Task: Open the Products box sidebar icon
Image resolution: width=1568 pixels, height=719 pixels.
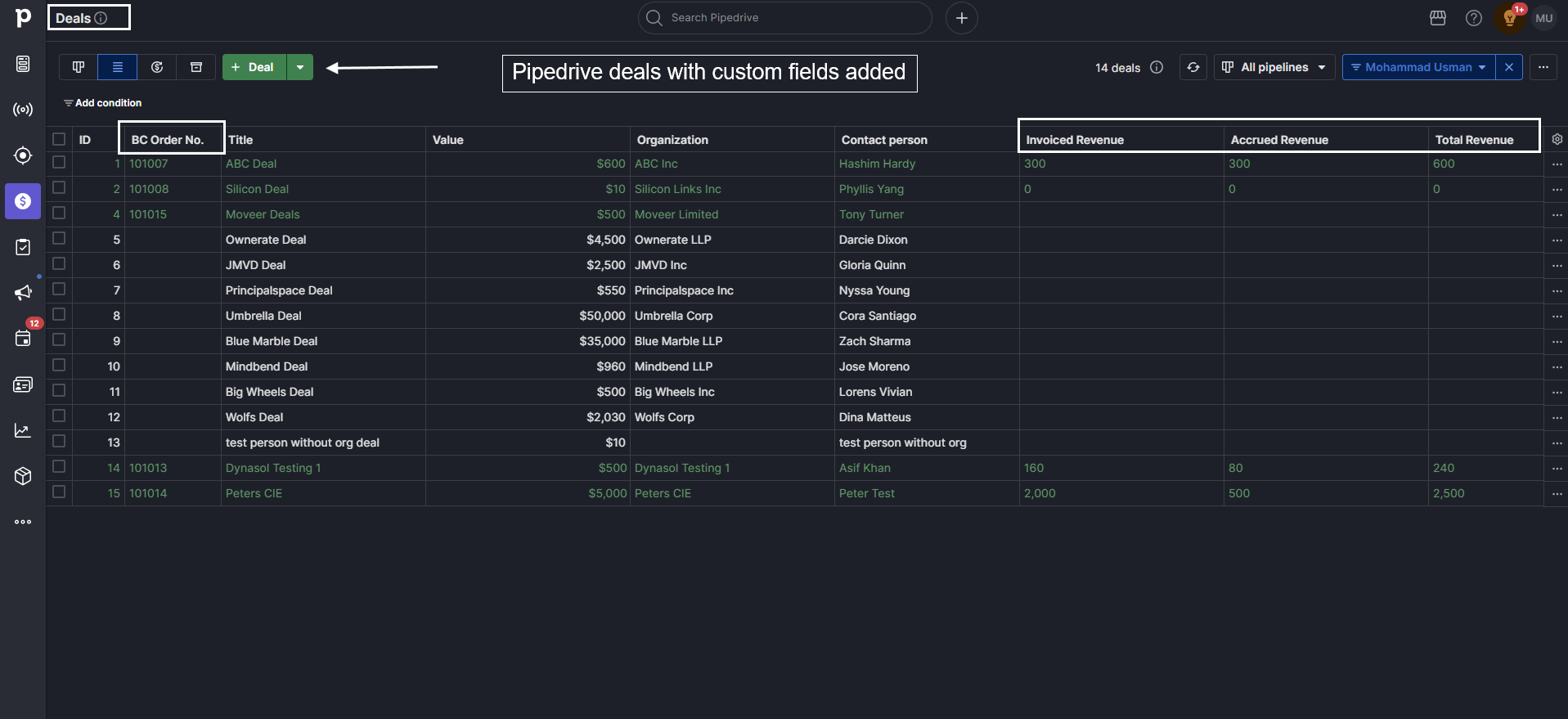Action: point(23,476)
